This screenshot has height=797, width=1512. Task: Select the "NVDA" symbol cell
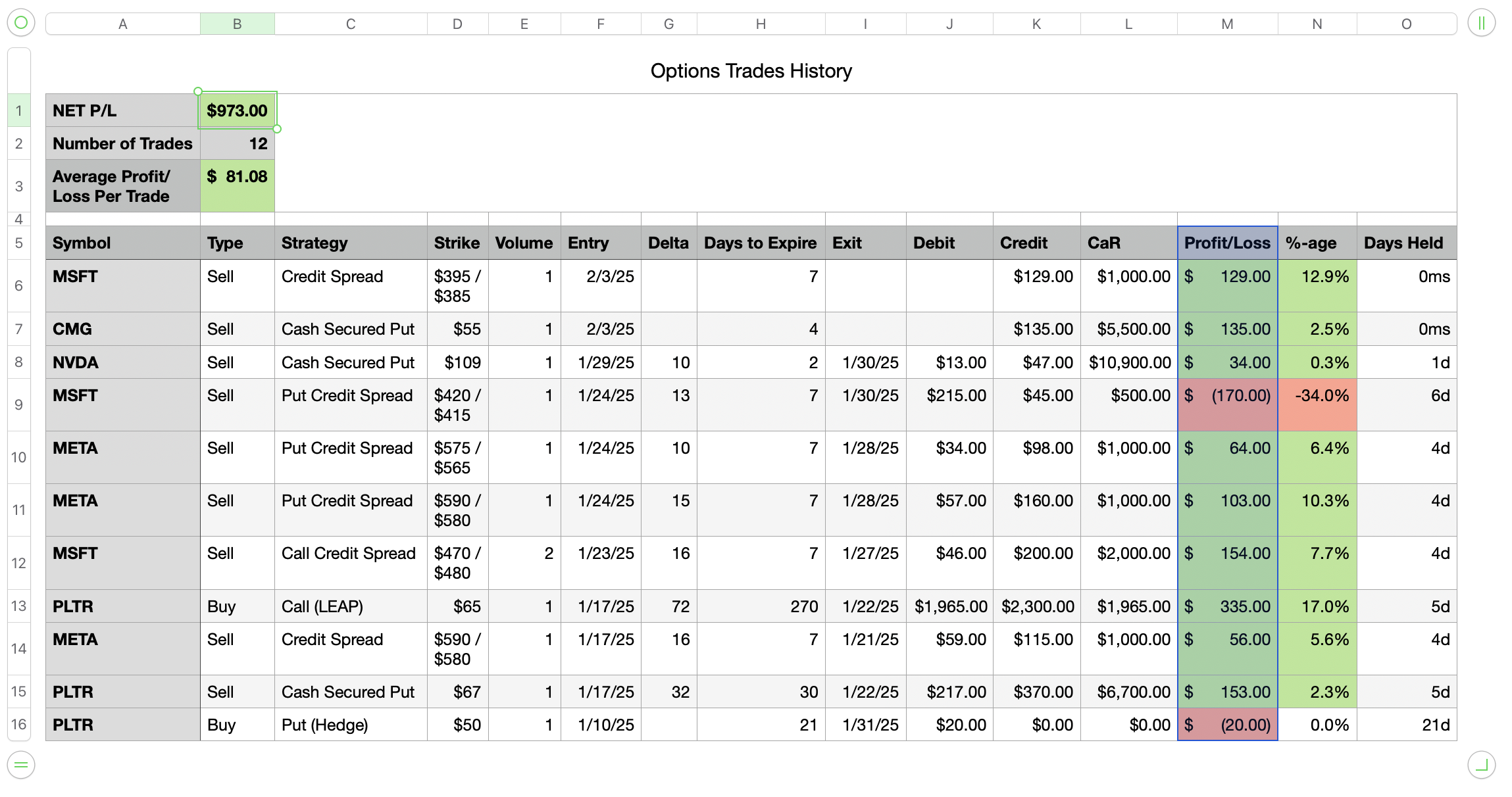click(x=123, y=362)
